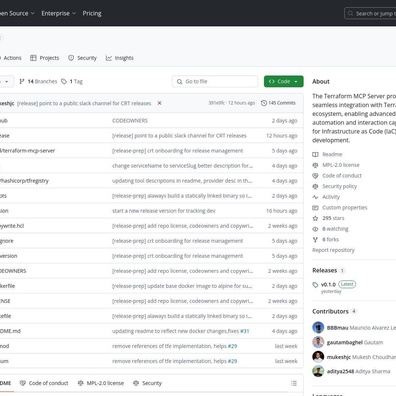Click the branch icon beside 14 Branches
The image size is (396, 396).
(22, 81)
